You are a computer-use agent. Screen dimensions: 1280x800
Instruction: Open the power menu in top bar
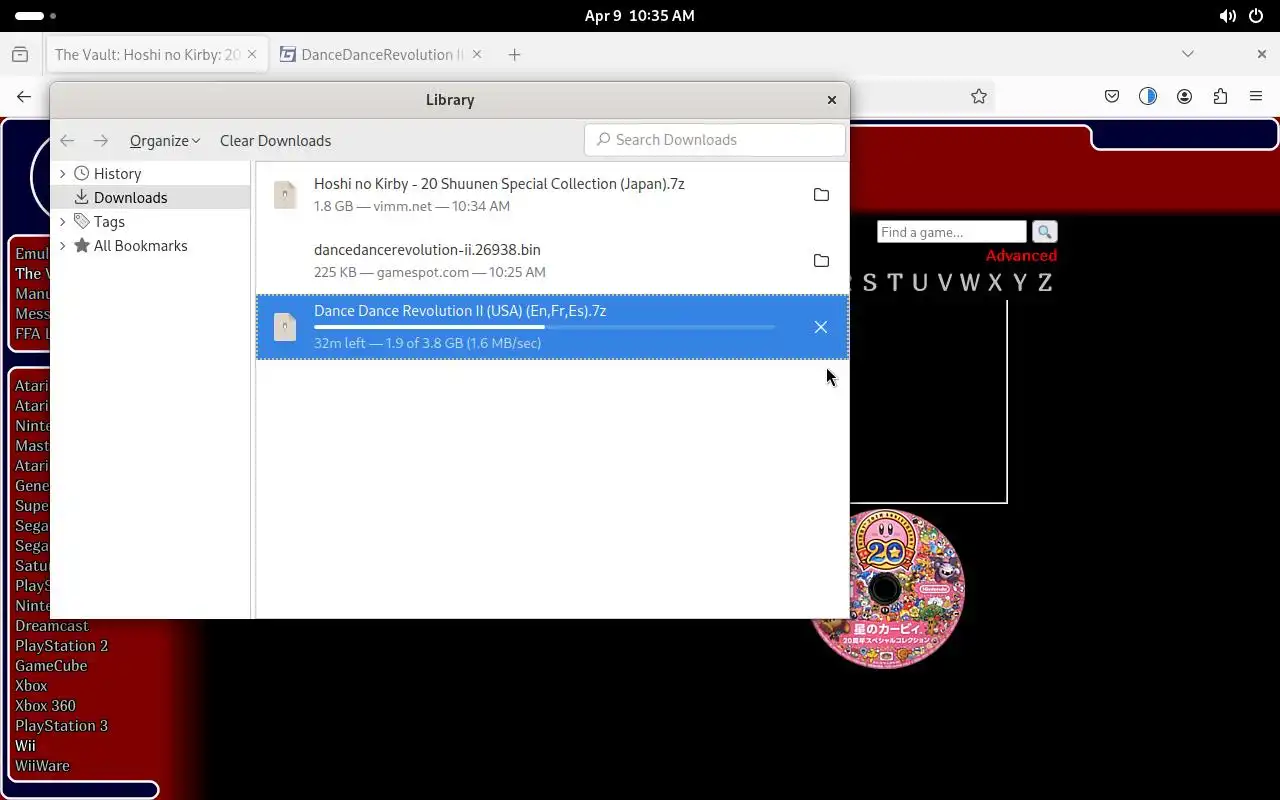pos(1256,16)
